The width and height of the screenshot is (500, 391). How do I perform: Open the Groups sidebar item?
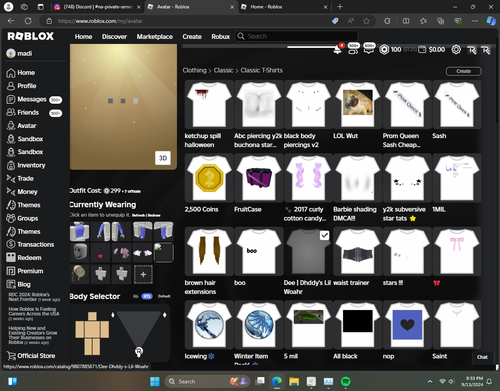pyautogui.click(x=22, y=218)
